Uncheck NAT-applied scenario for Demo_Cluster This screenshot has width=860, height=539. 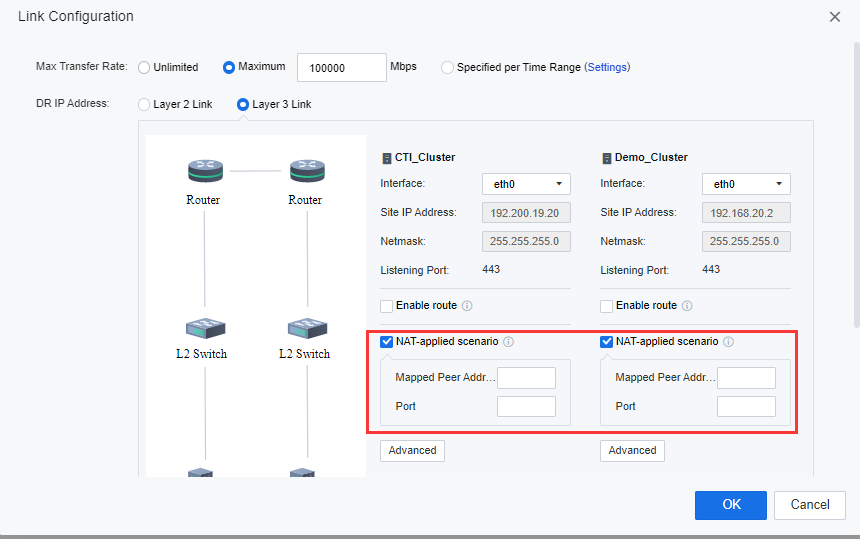[x=607, y=342]
